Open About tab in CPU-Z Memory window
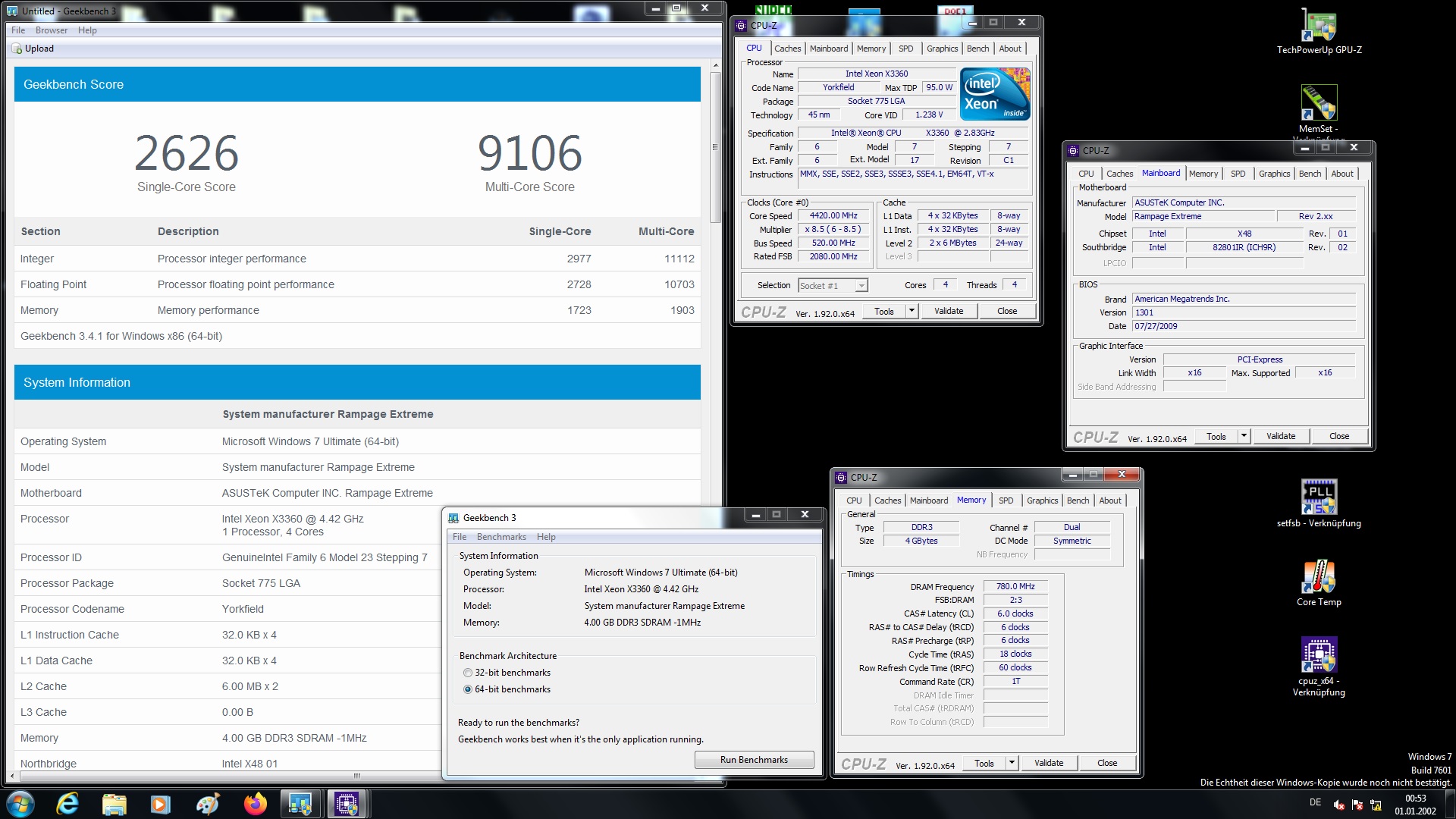Screen dimensions: 1456x819 click(1109, 500)
